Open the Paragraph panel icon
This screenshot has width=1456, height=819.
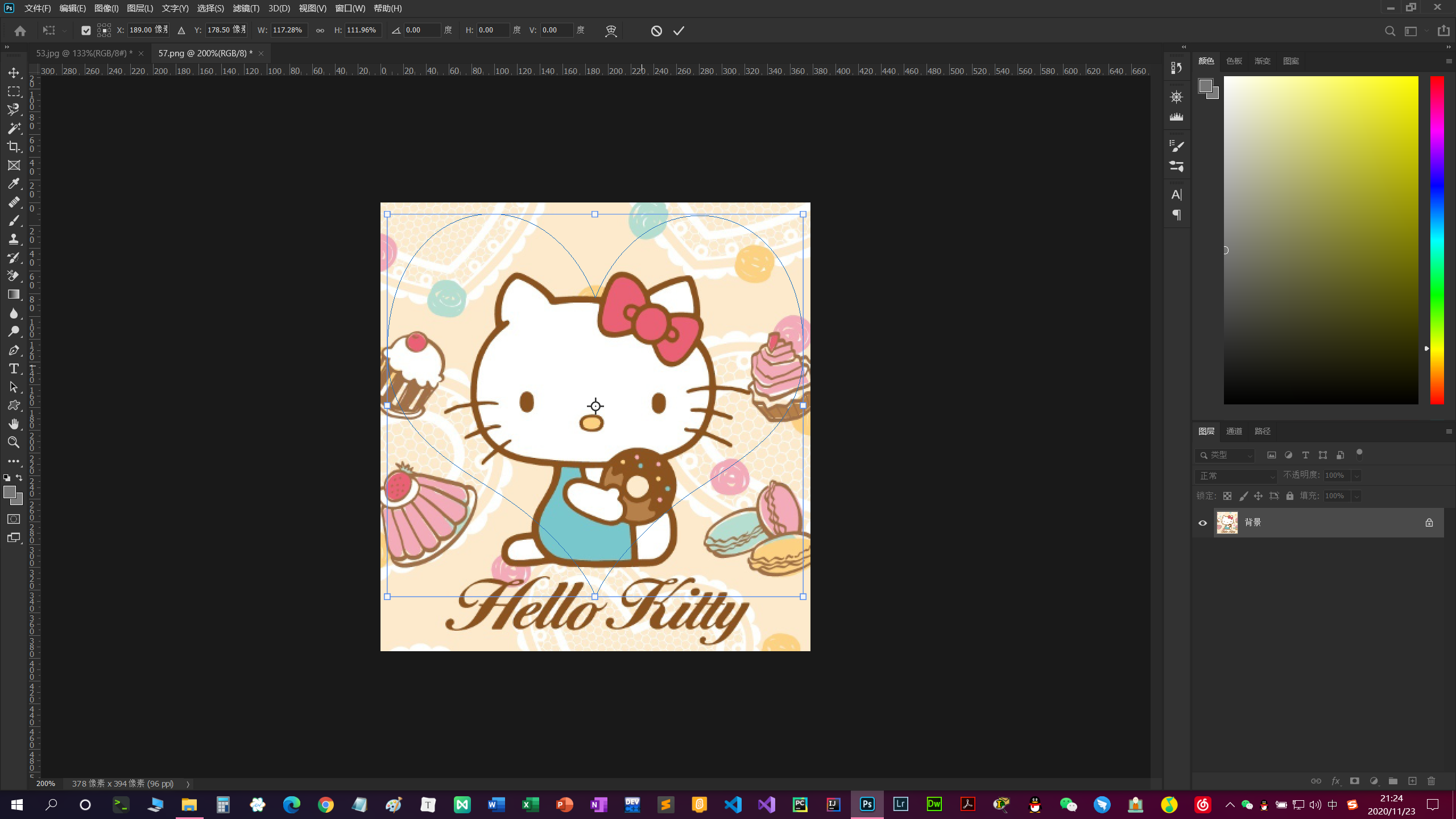click(x=1176, y=215)
